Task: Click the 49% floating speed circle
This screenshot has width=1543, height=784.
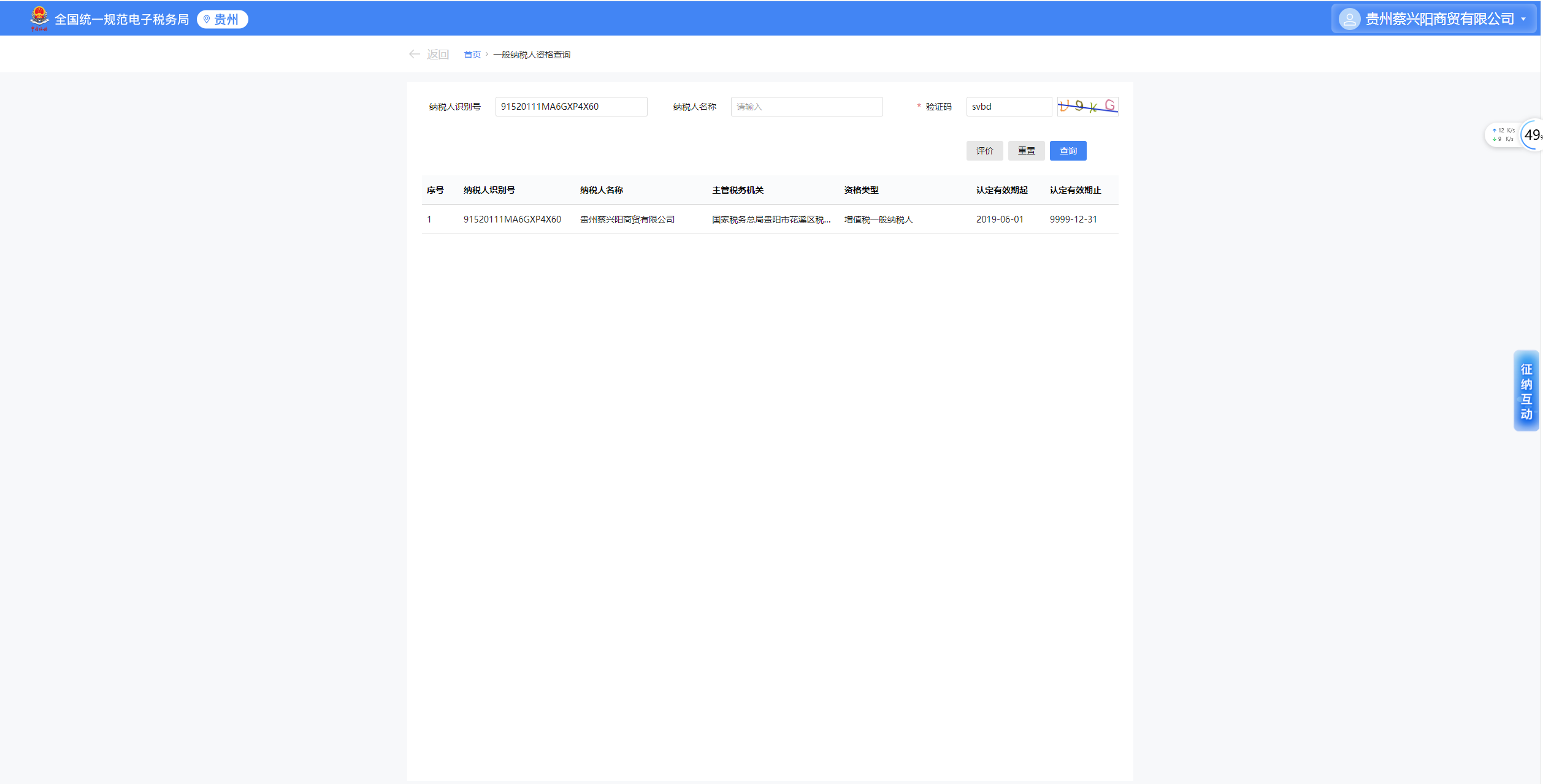Action: (1533, 135)
